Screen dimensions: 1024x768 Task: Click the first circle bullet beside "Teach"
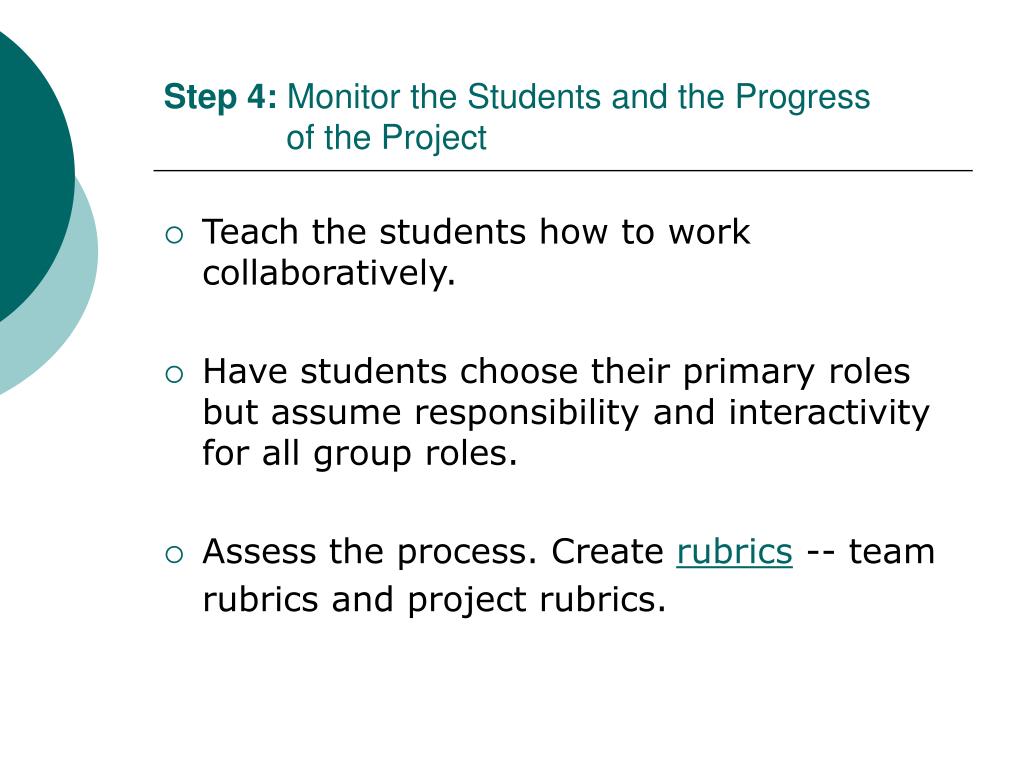[174, 234]
